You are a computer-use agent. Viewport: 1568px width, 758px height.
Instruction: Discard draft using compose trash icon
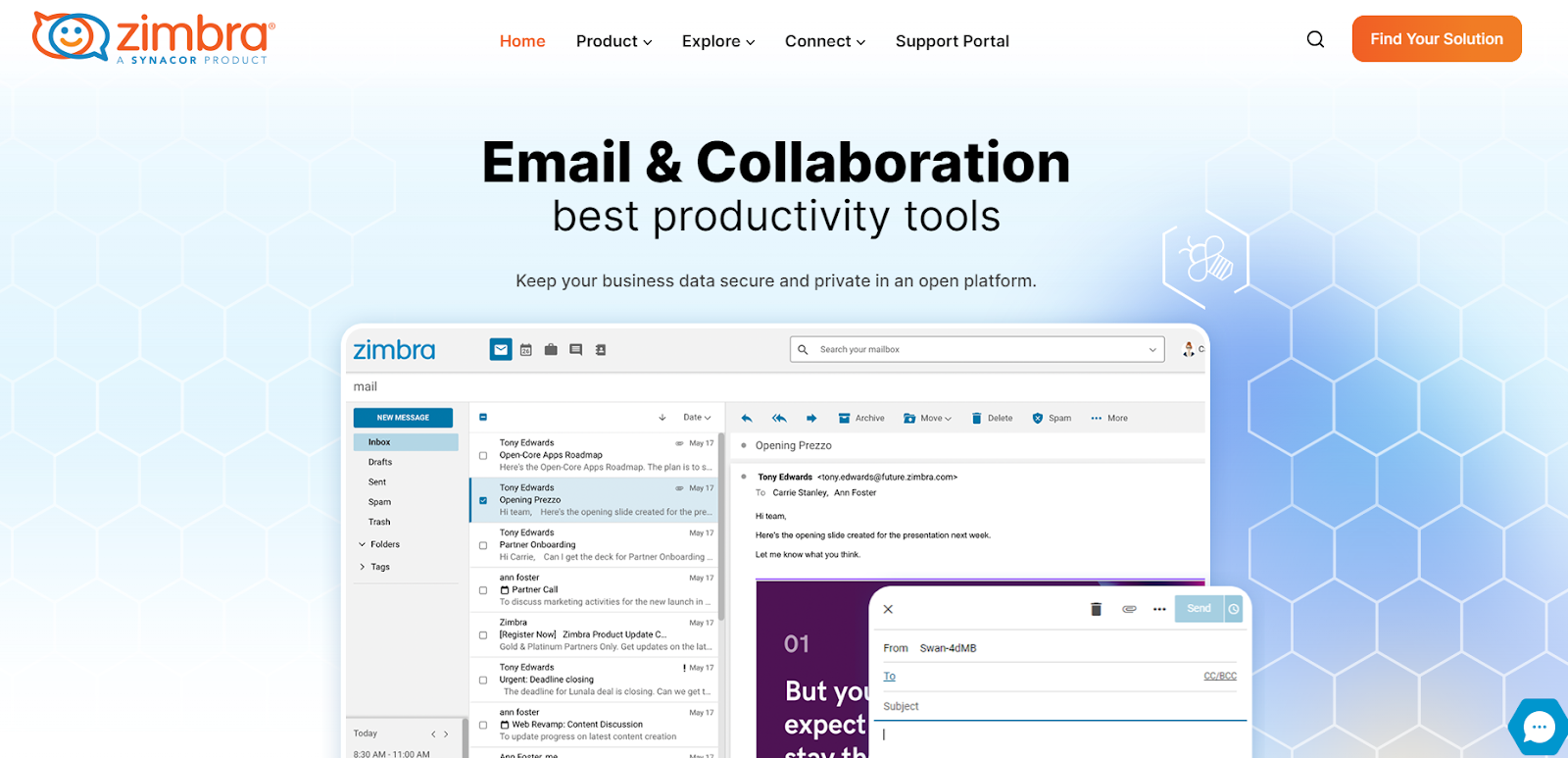tap(1096, 609)
